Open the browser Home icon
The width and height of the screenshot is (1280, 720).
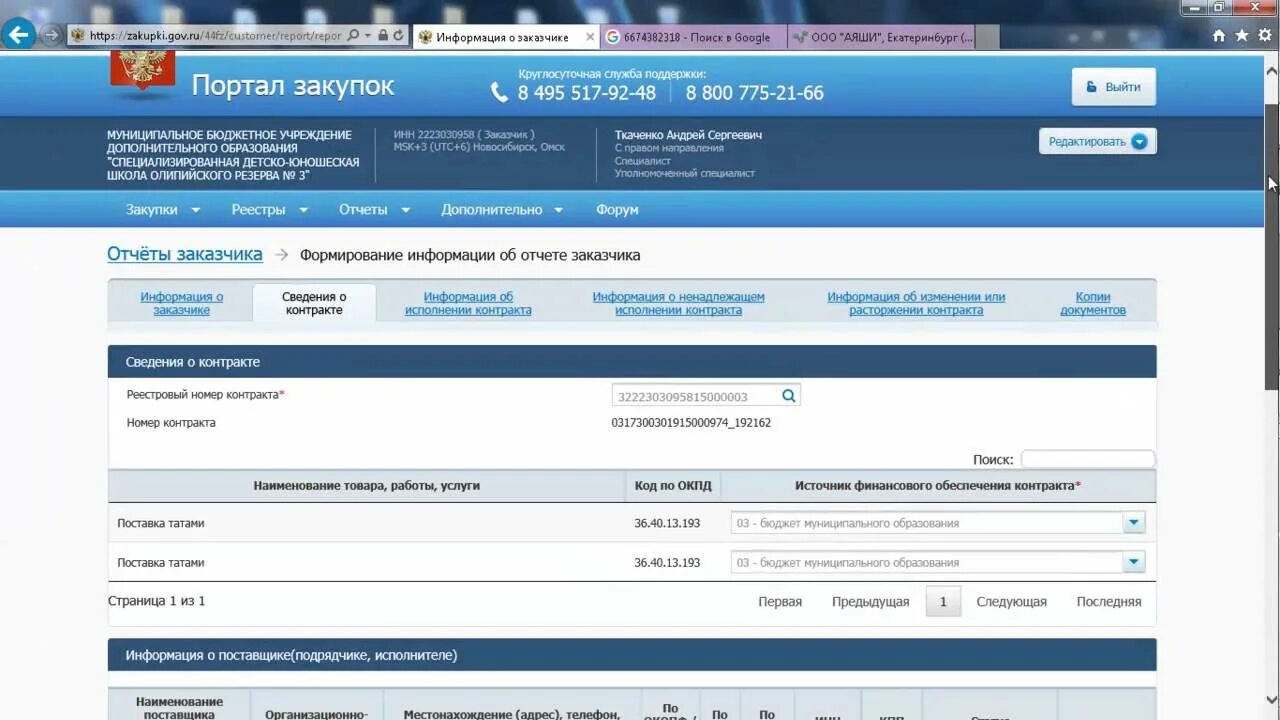click(1218, 36)
